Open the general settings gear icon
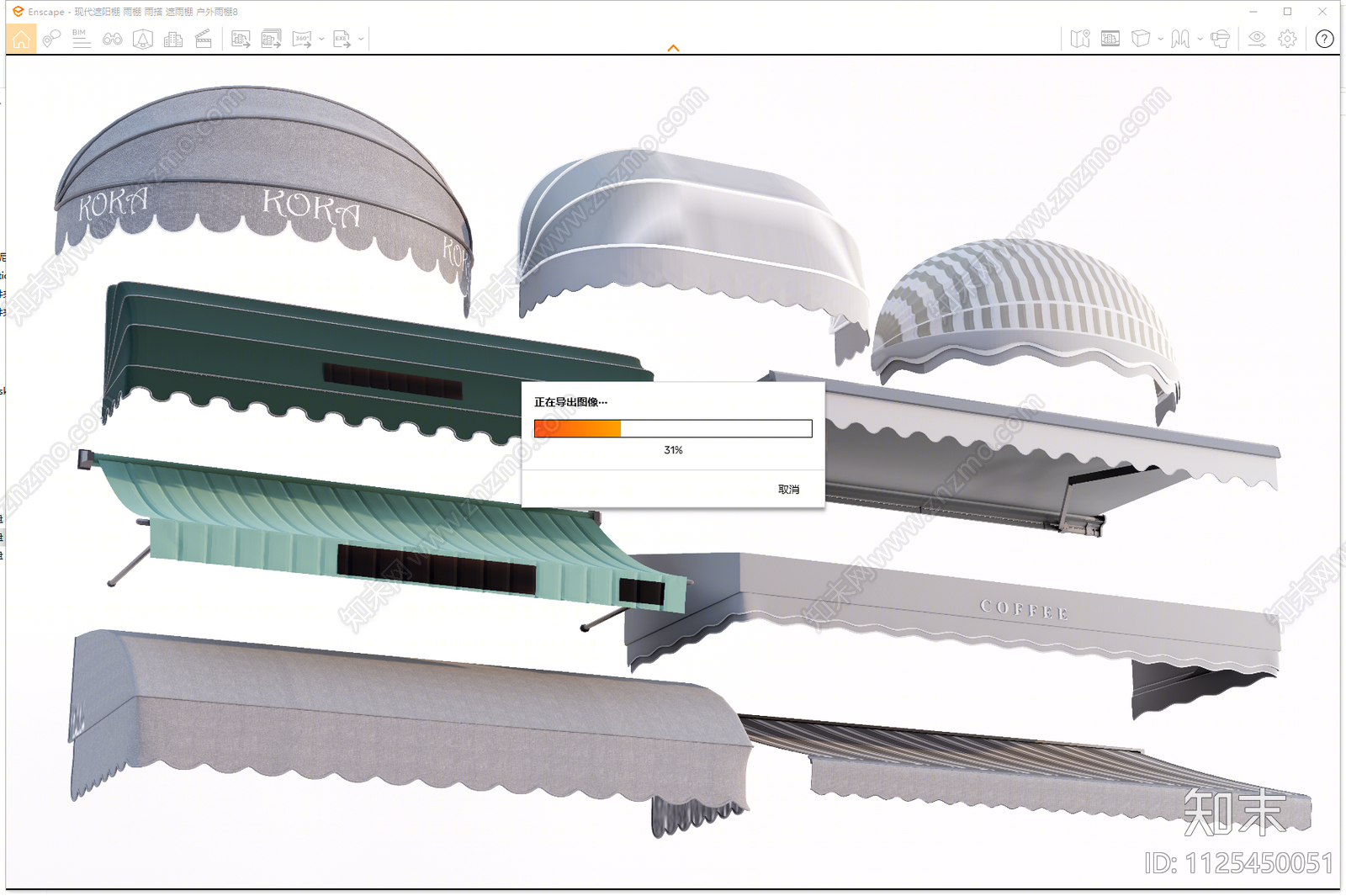This screenshot has height=896, width=1346. [1287, 39]
